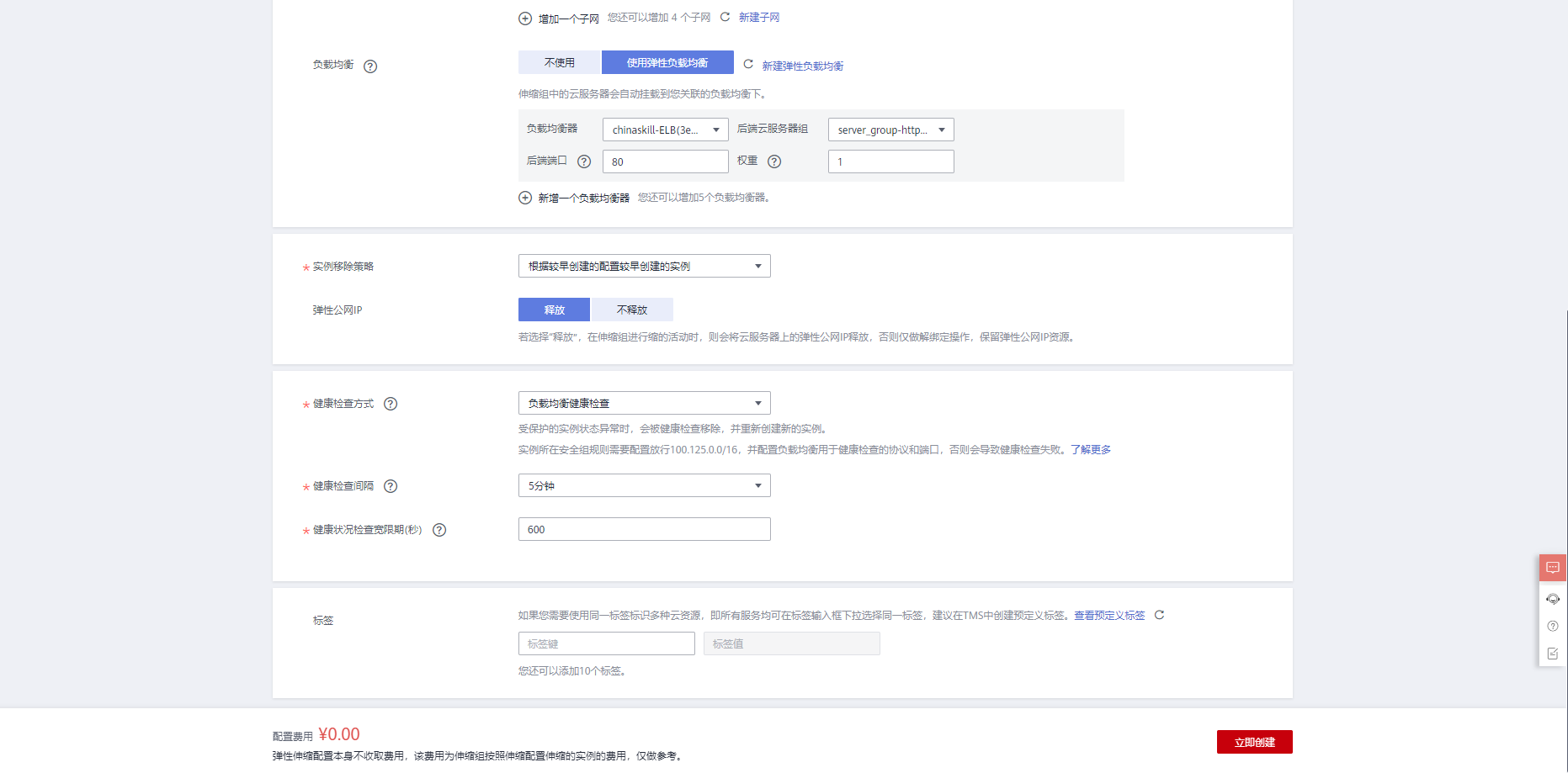Open the customer service headset icon
The image size is (1568, 773).
point(1553,599)
